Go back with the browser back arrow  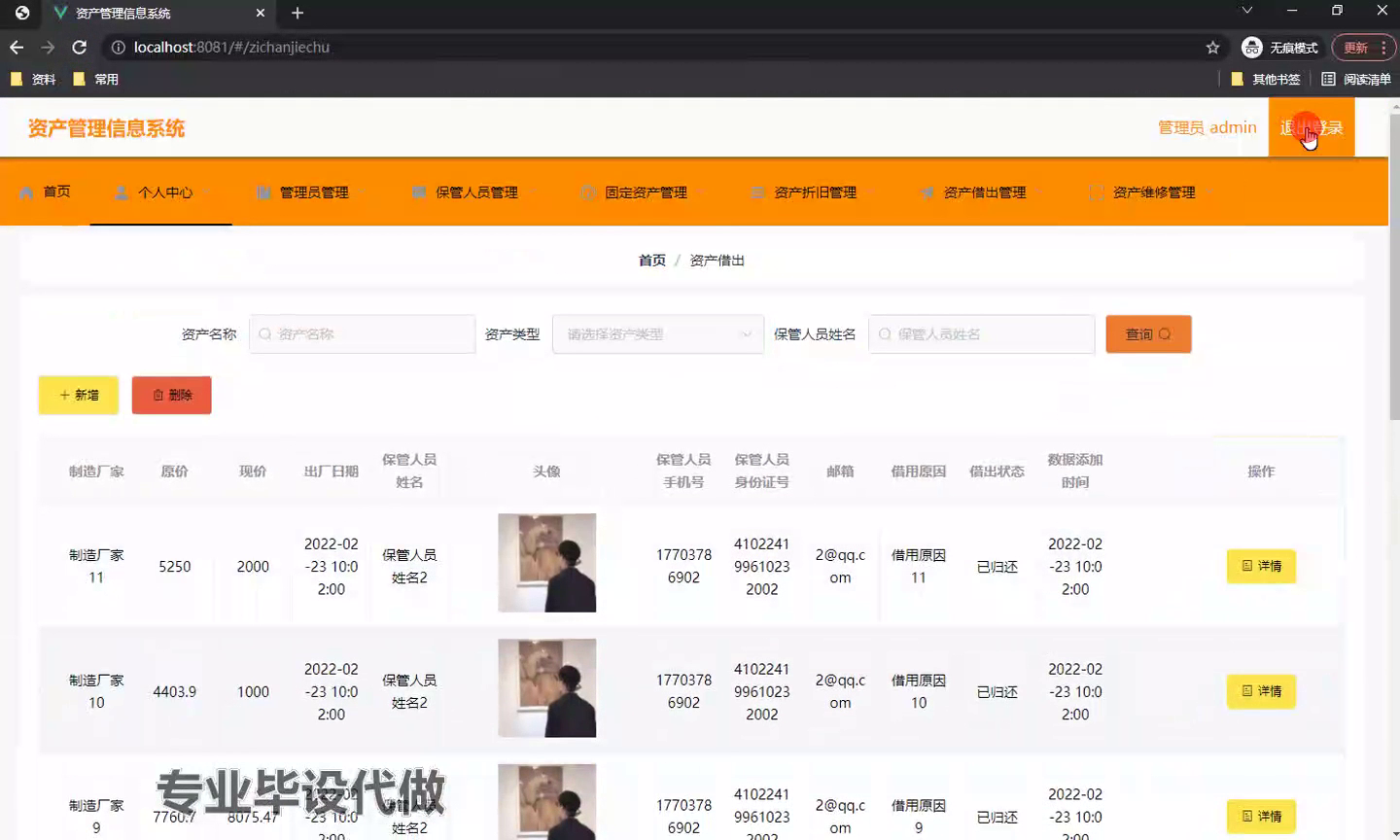click(x=17, y=47)
